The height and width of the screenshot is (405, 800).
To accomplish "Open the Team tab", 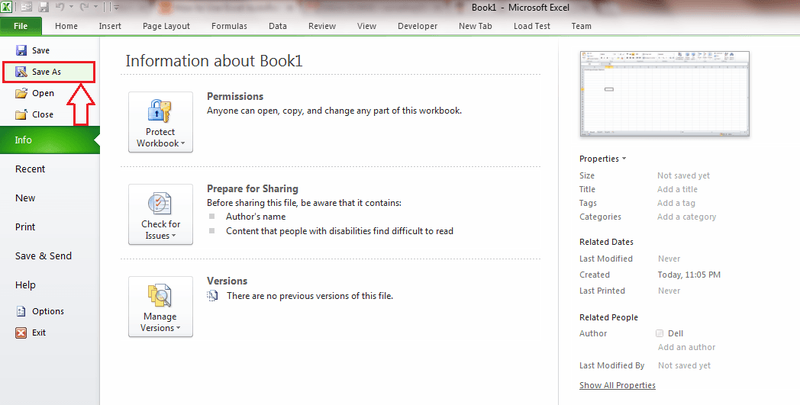I will pyautogui.click(x=581, y=26).
